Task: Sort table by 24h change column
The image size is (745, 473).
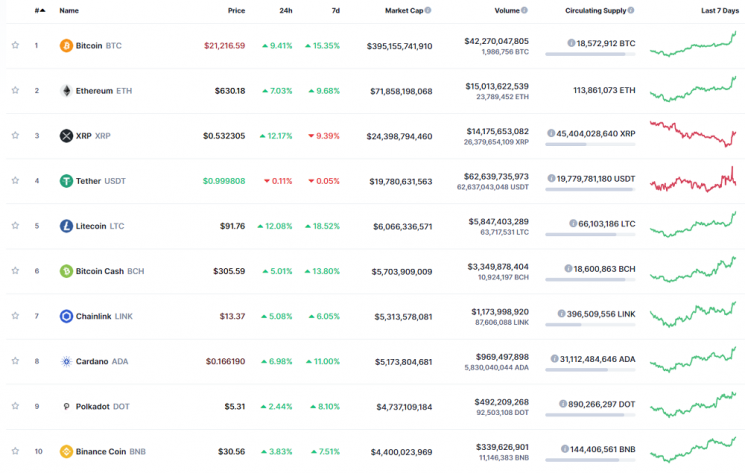Action: 286,10
